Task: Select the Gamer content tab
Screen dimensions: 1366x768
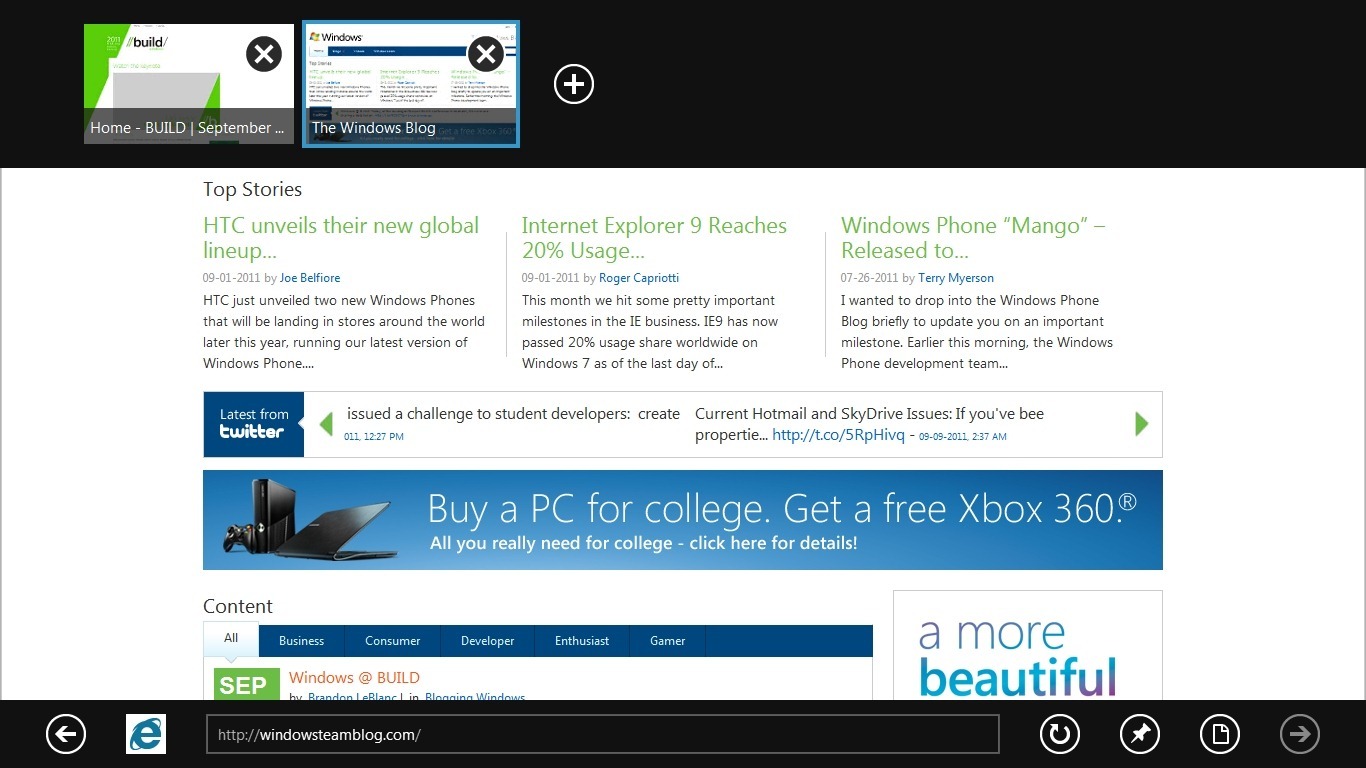Action: pyautogui.click(x=668, y=641)
